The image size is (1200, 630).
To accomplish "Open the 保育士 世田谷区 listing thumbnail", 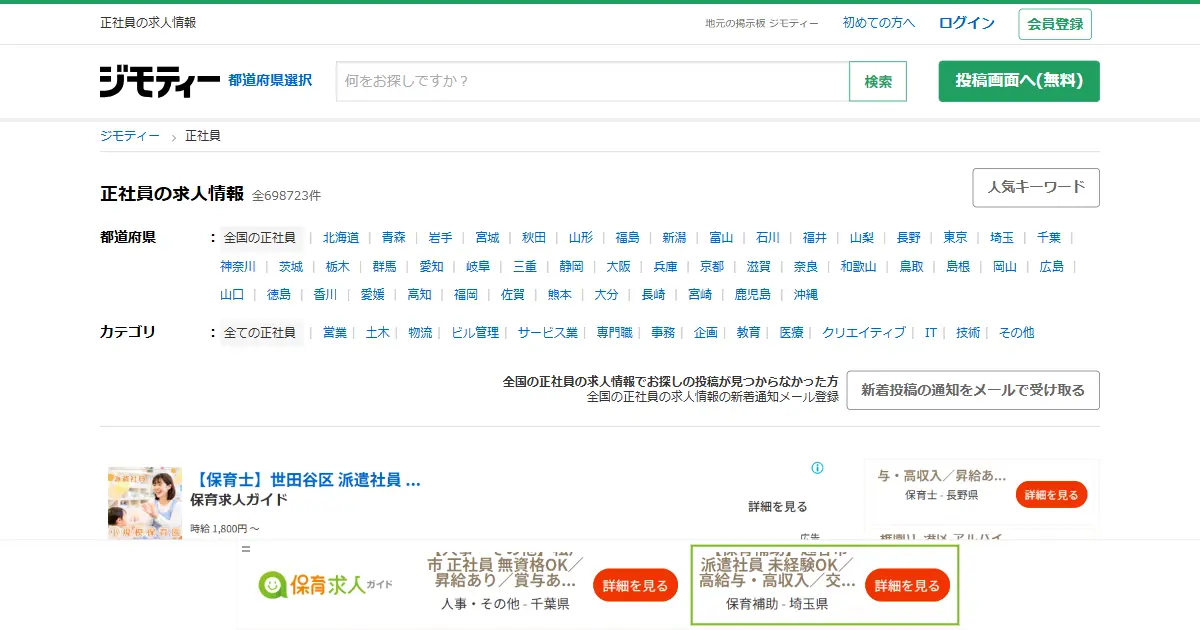I will coord(145,503).
